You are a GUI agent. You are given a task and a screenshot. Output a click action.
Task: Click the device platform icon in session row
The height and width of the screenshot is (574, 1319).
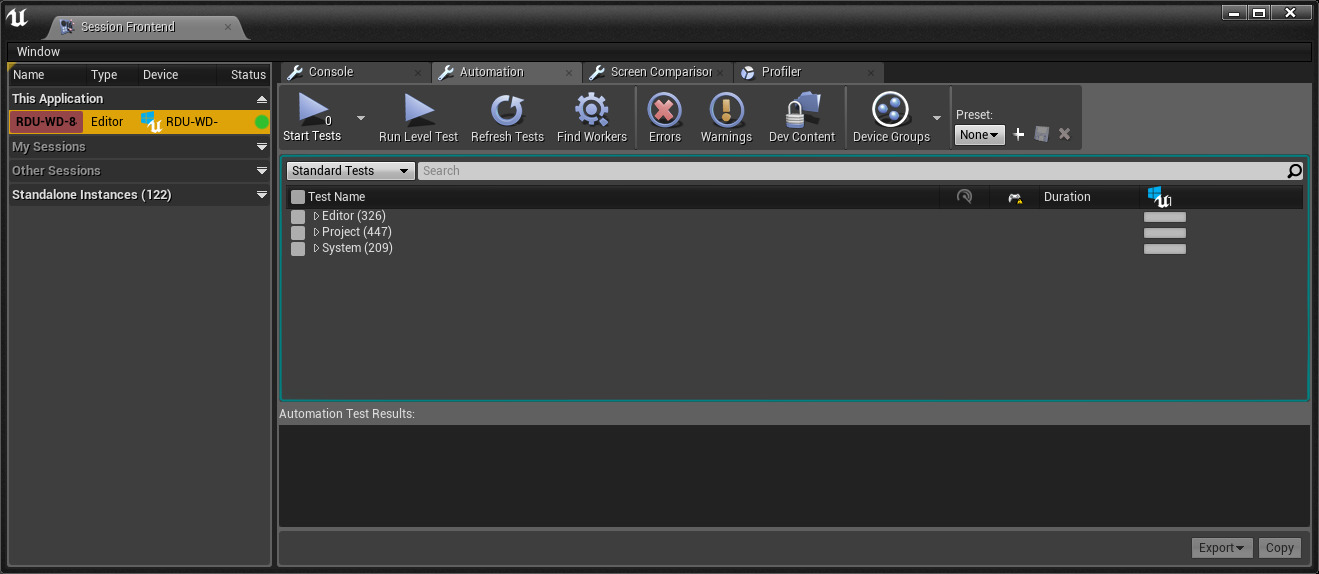tap(151, 122)
